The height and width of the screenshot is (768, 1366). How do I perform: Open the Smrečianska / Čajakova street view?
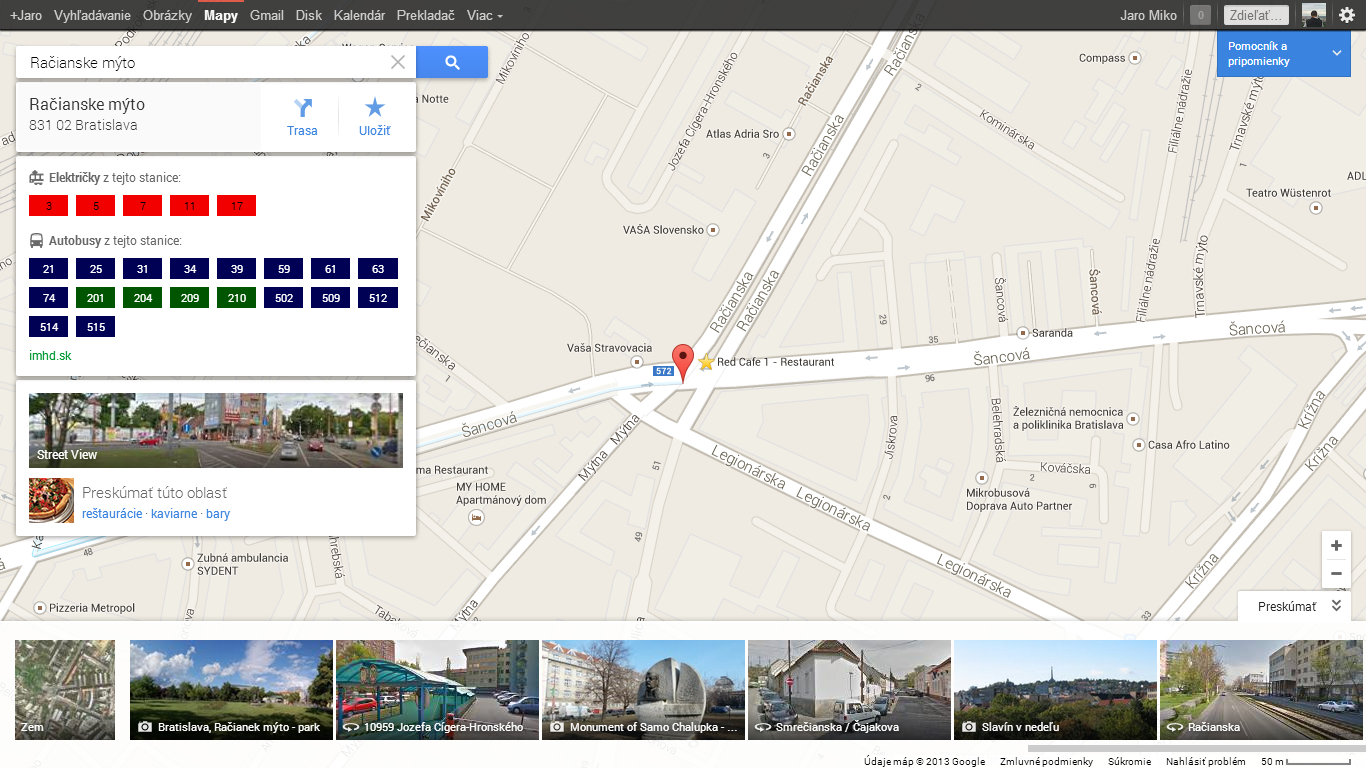click(849, 690)
